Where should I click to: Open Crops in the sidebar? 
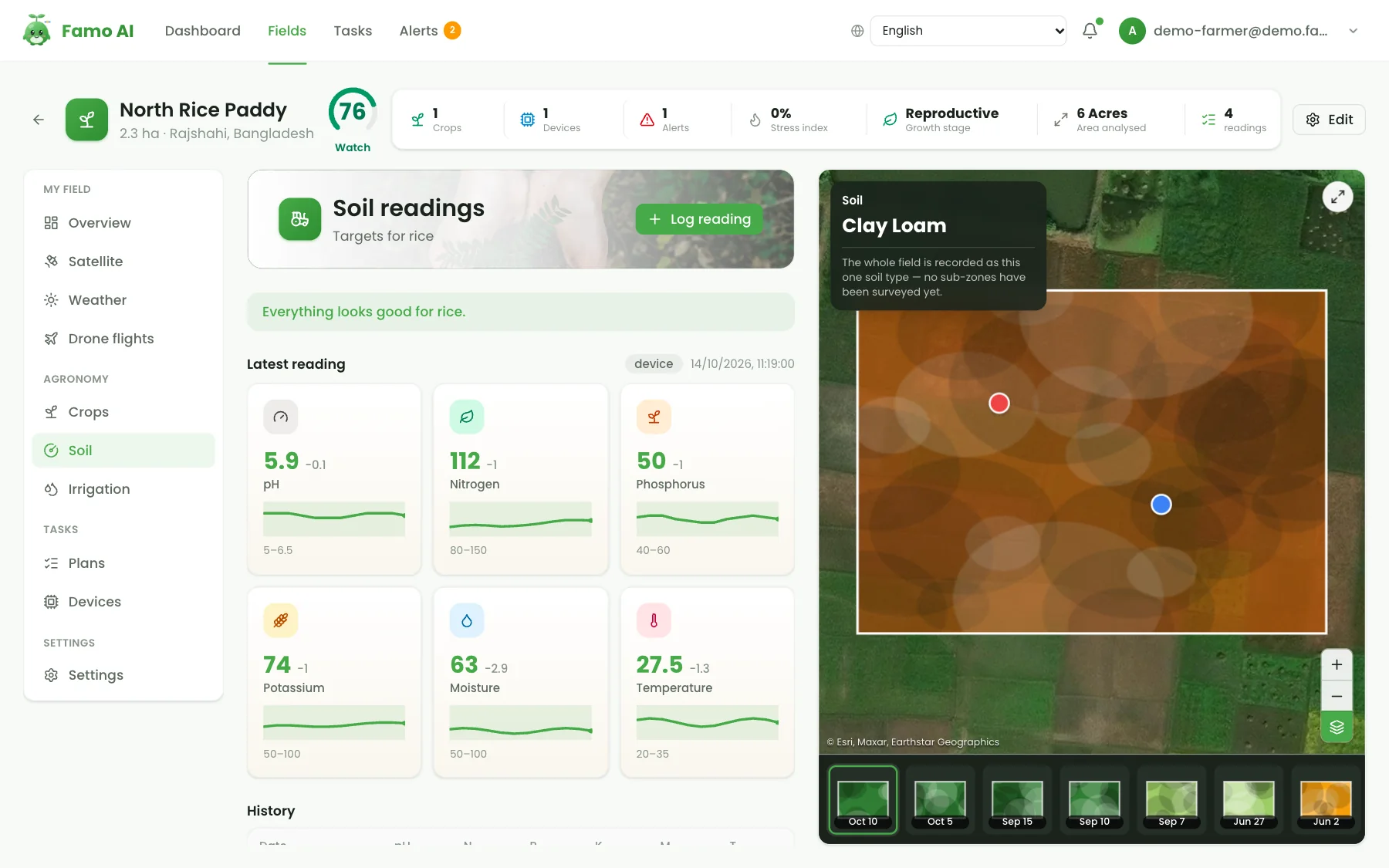point(123,412)
